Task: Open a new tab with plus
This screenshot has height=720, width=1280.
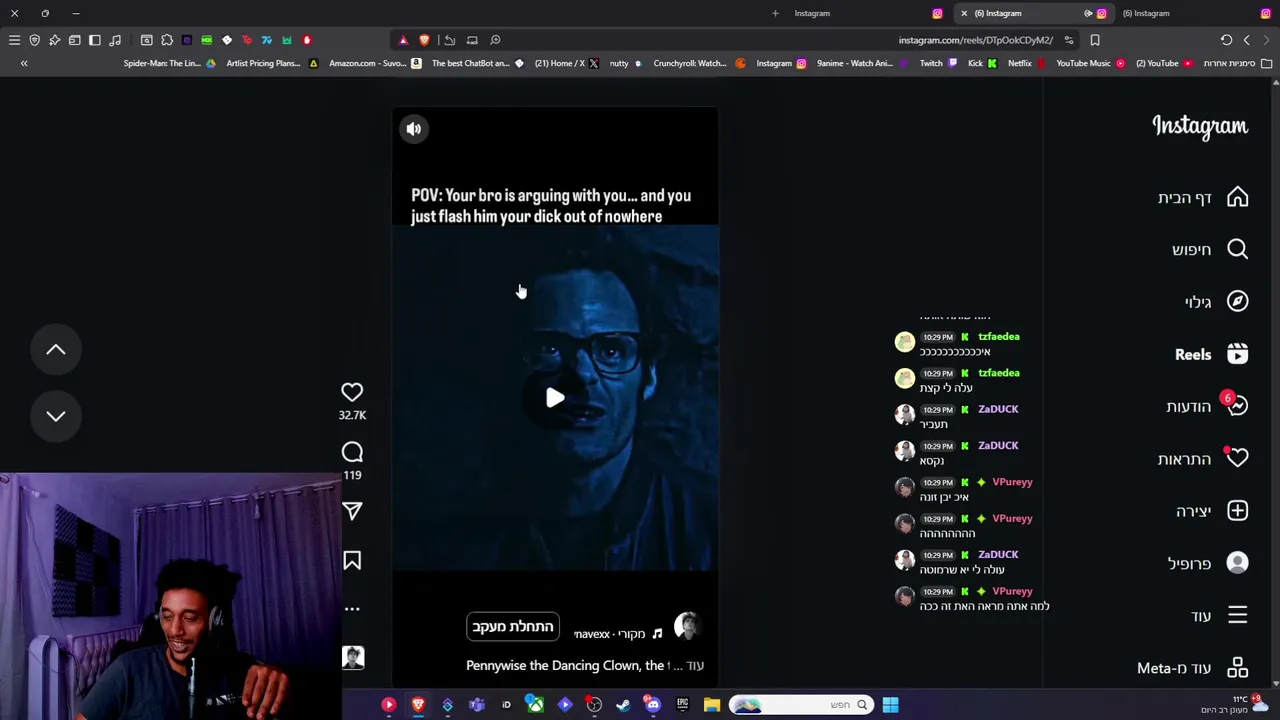Action: point(775,13)
